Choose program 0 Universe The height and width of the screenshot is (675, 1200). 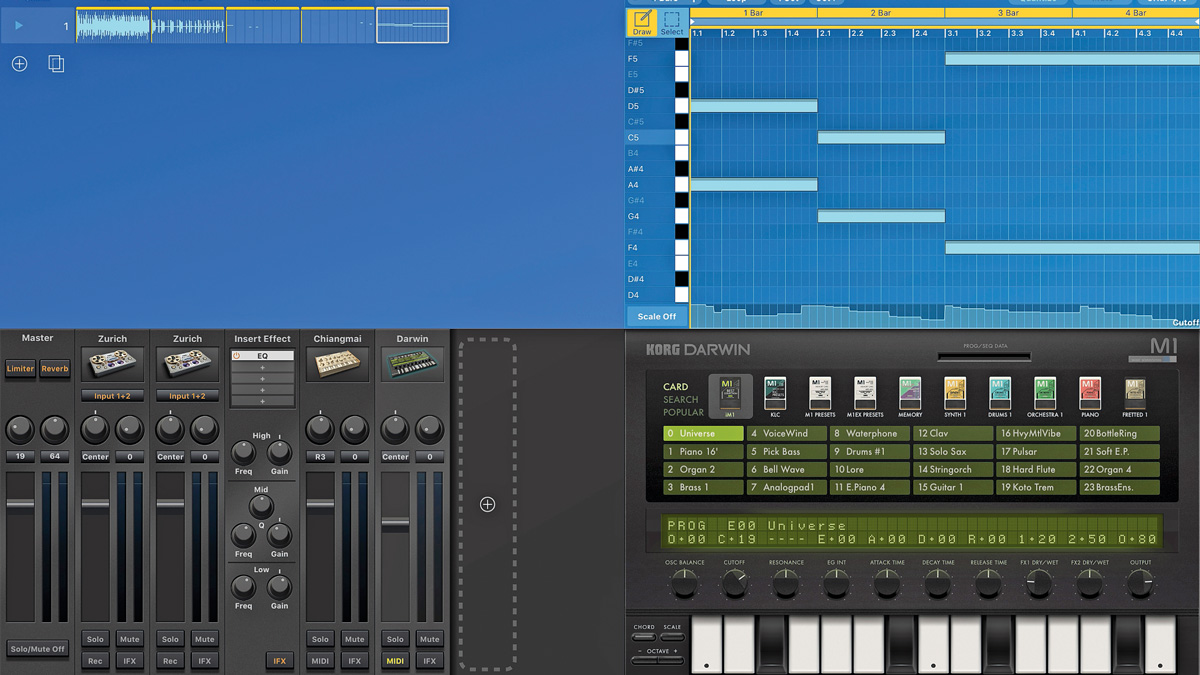(x=703, y=434)
